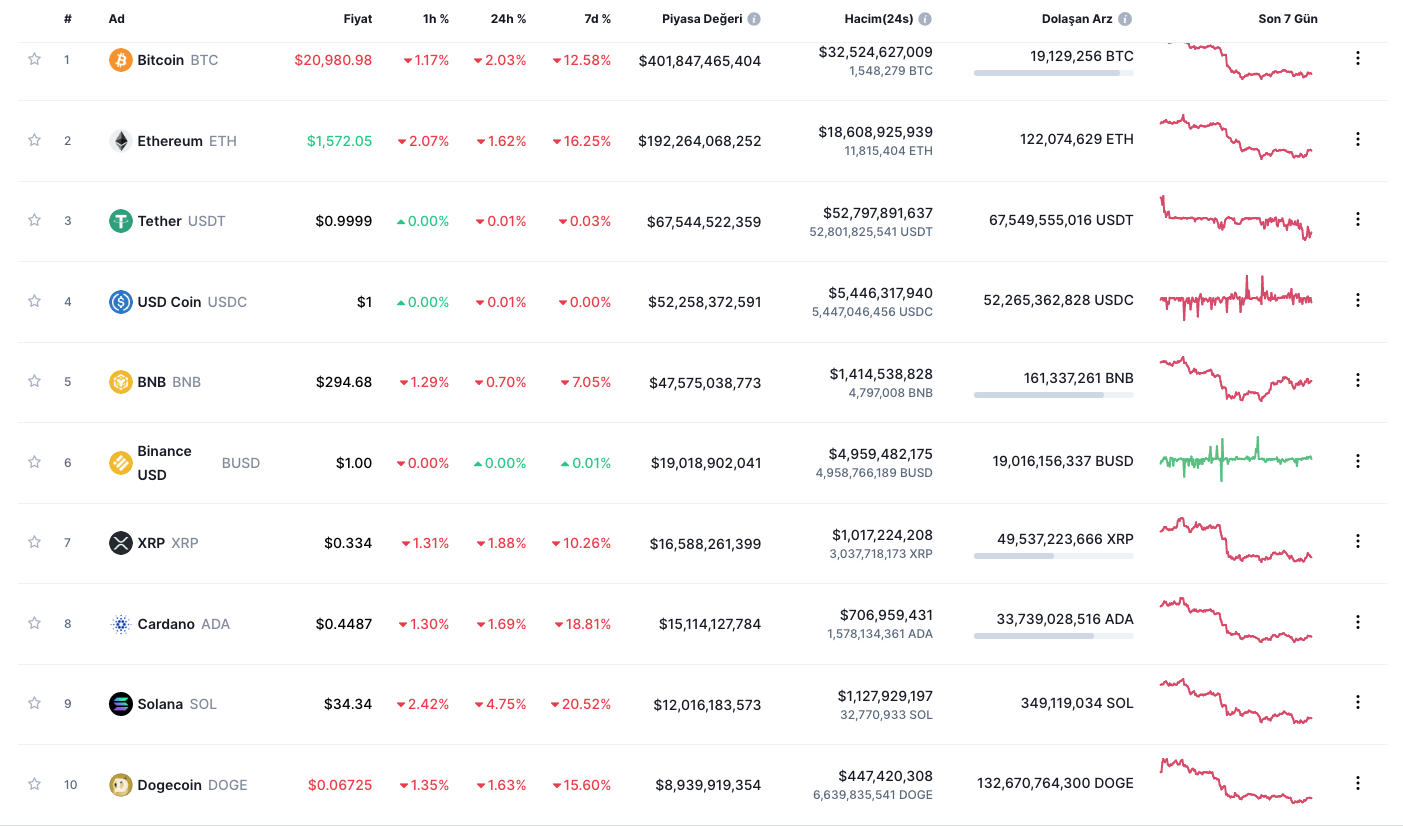1403x826 pixels.
Task: Click the Bitcoin circulating supply progress bar
Action: [x=1053, y=73]
